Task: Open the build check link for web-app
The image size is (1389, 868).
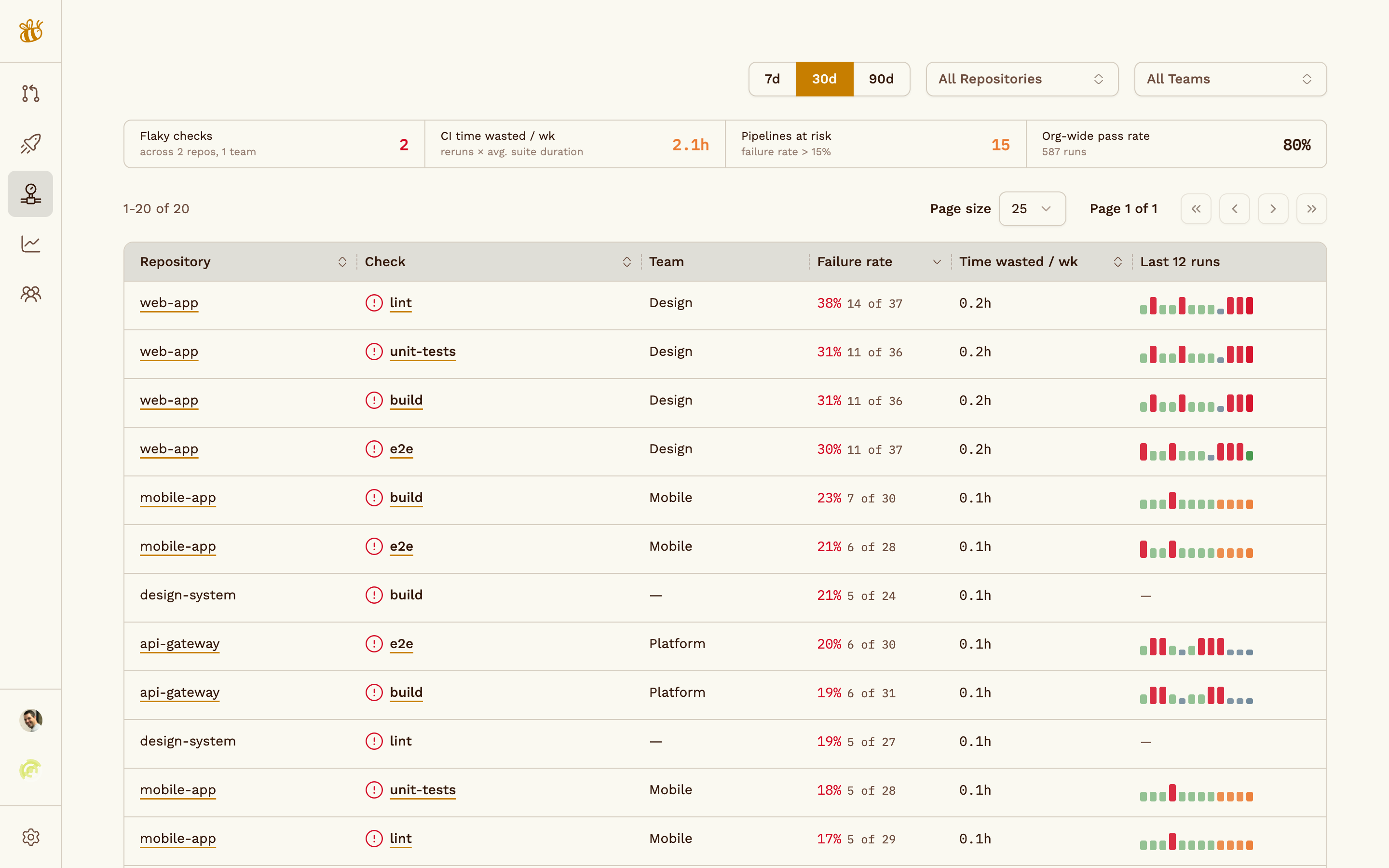Action: point(406,400)
